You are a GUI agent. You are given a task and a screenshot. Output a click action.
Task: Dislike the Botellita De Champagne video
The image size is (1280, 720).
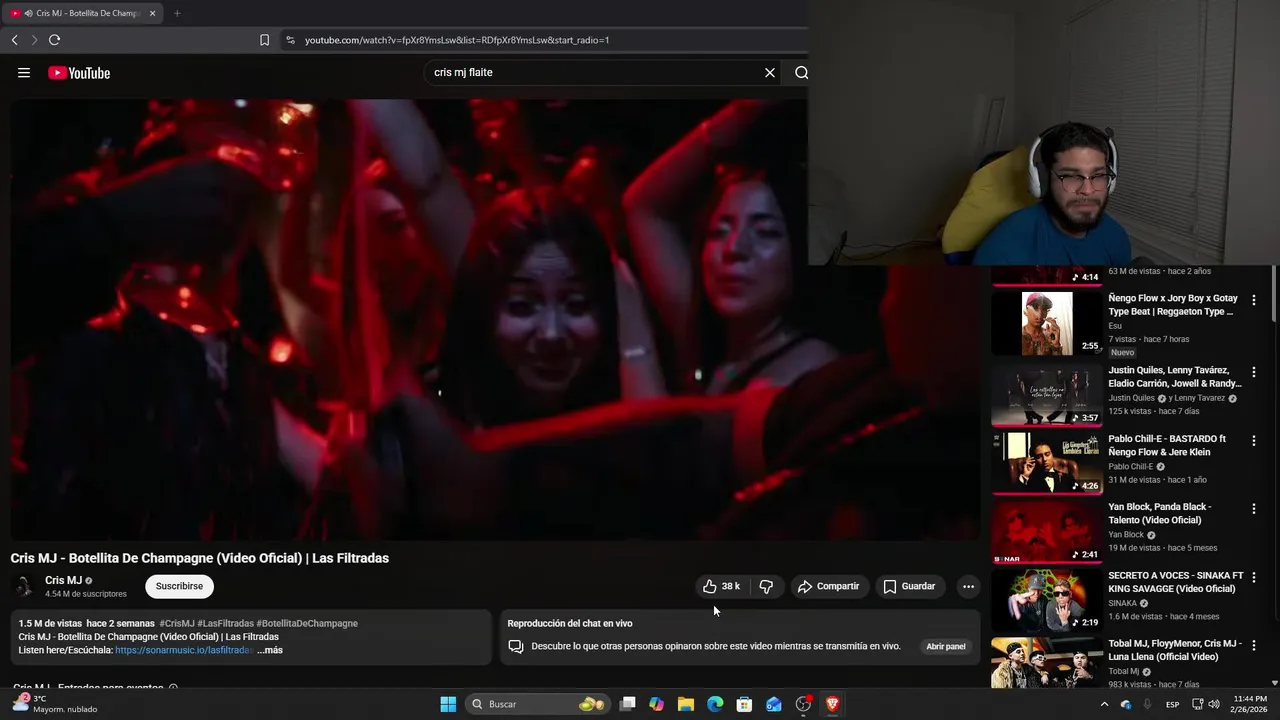click(766, 586)
